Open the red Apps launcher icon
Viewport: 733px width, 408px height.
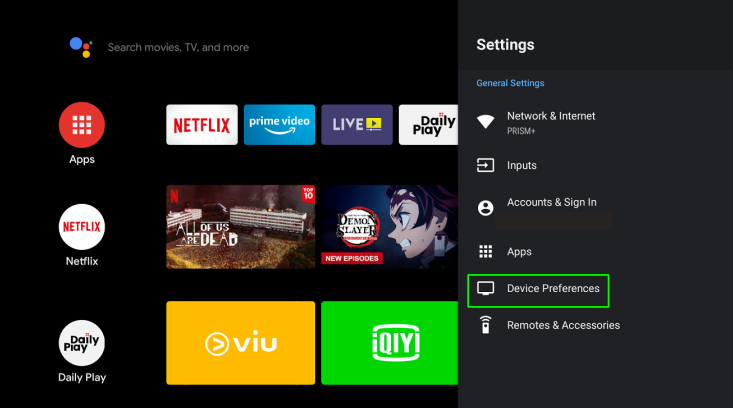[82, 125]
